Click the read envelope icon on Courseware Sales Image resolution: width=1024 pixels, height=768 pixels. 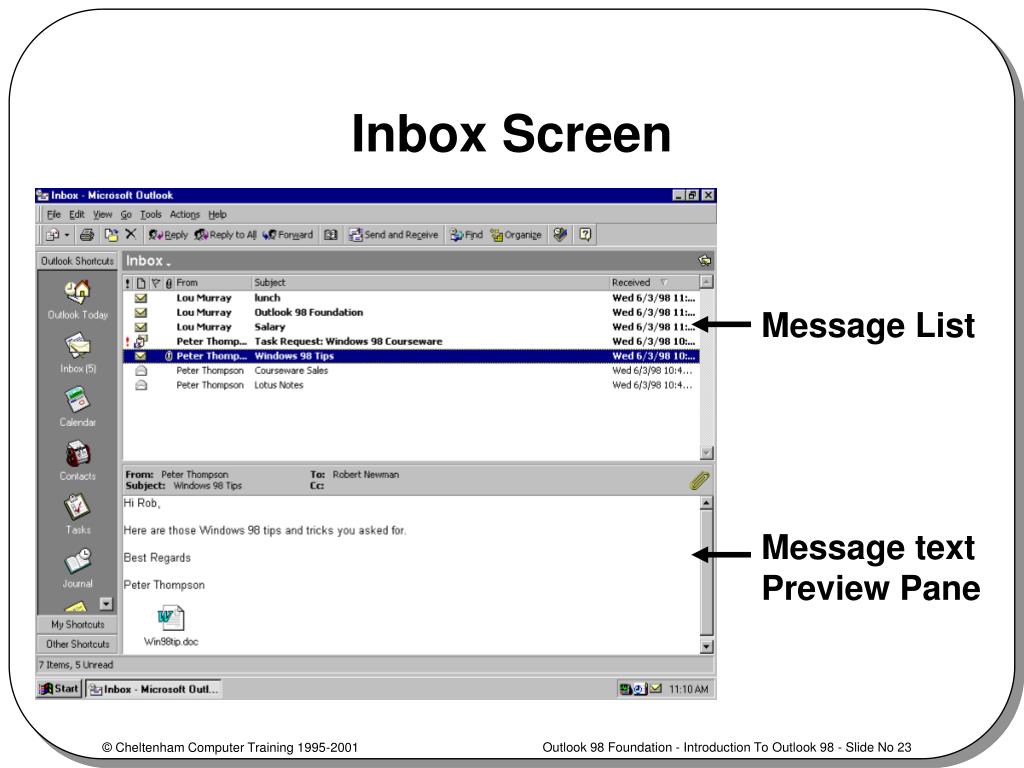[x=141, y=370]
